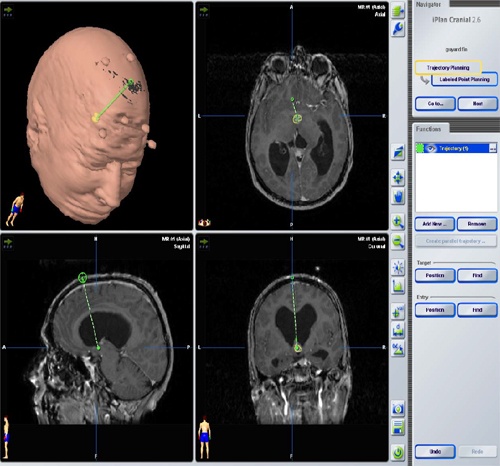
Task: Select the Labeled Point Planning step
Action: point(464,79)
